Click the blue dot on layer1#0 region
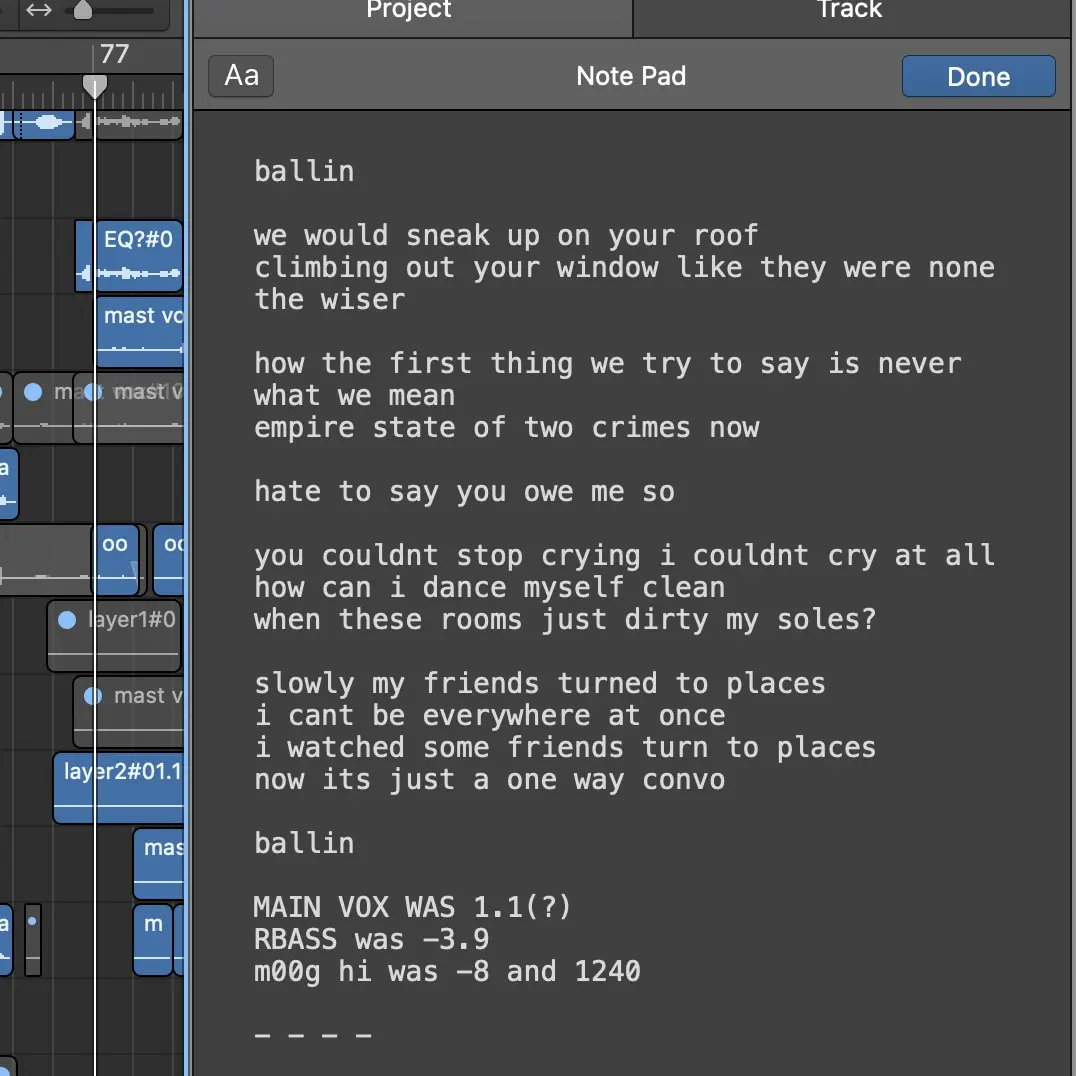The width and height of the screenshot is (1076, 1076). 67,620
